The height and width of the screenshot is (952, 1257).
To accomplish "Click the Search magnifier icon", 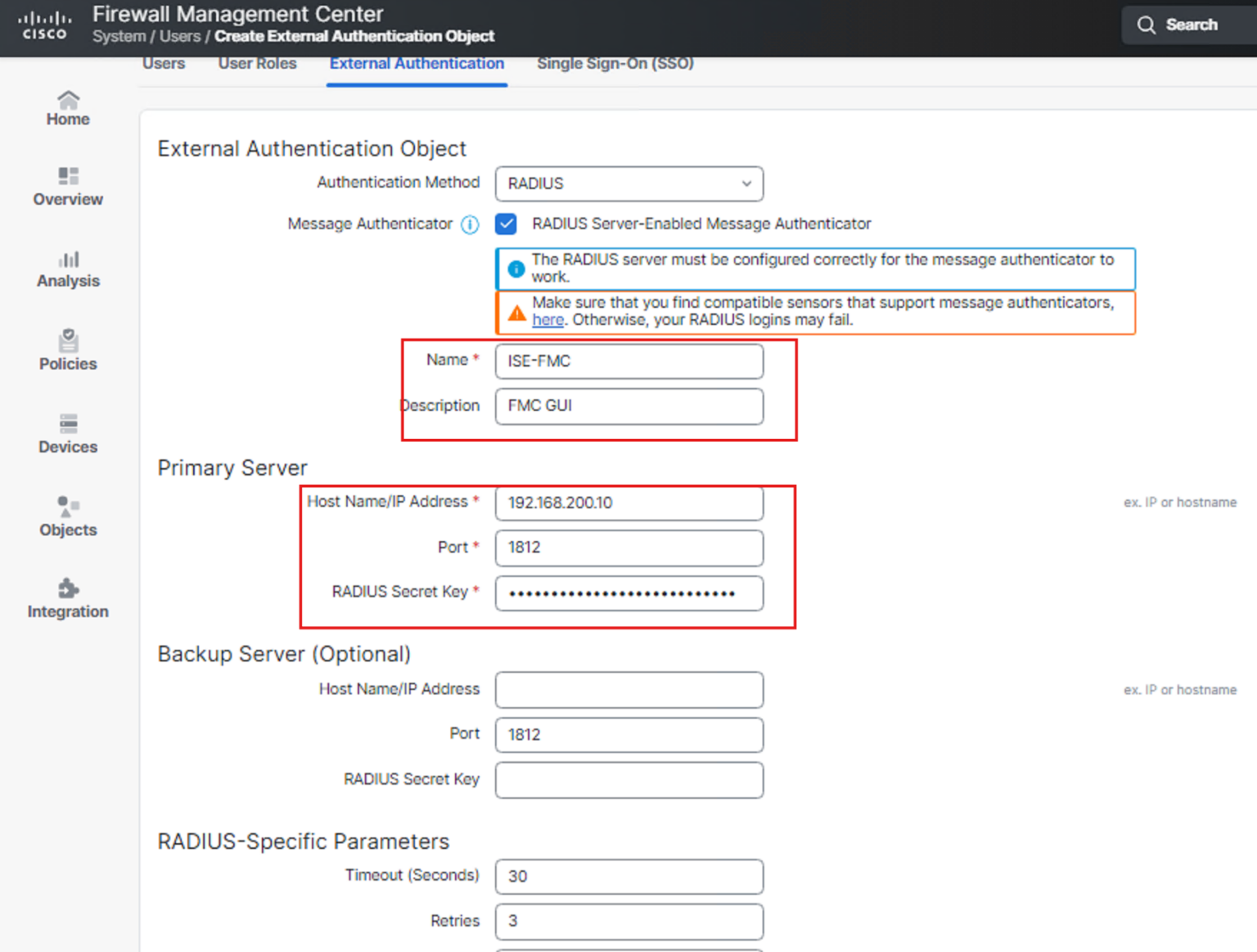I will [x=1147, y=25].
